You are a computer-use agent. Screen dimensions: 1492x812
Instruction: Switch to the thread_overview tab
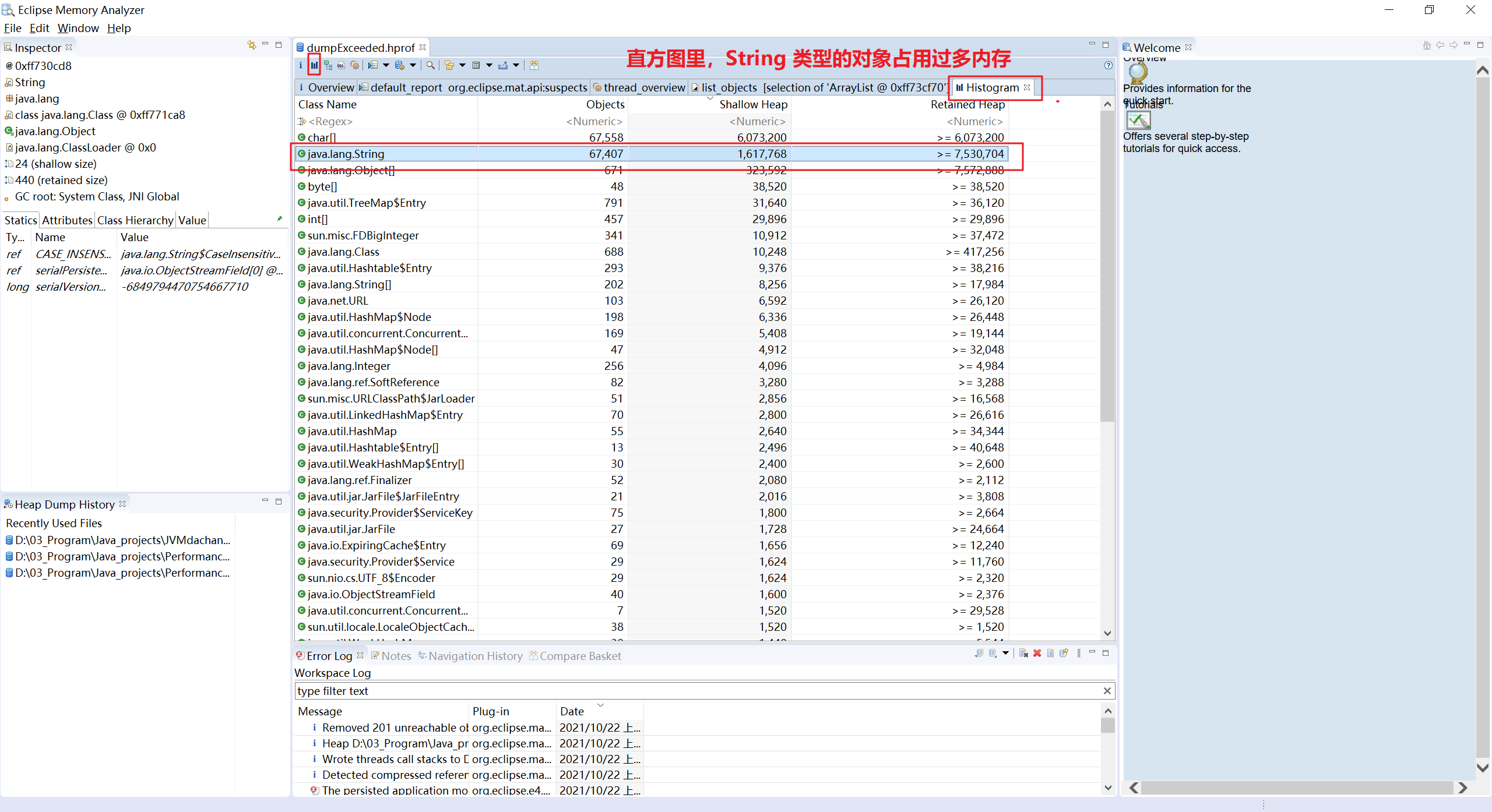[639, 87]
